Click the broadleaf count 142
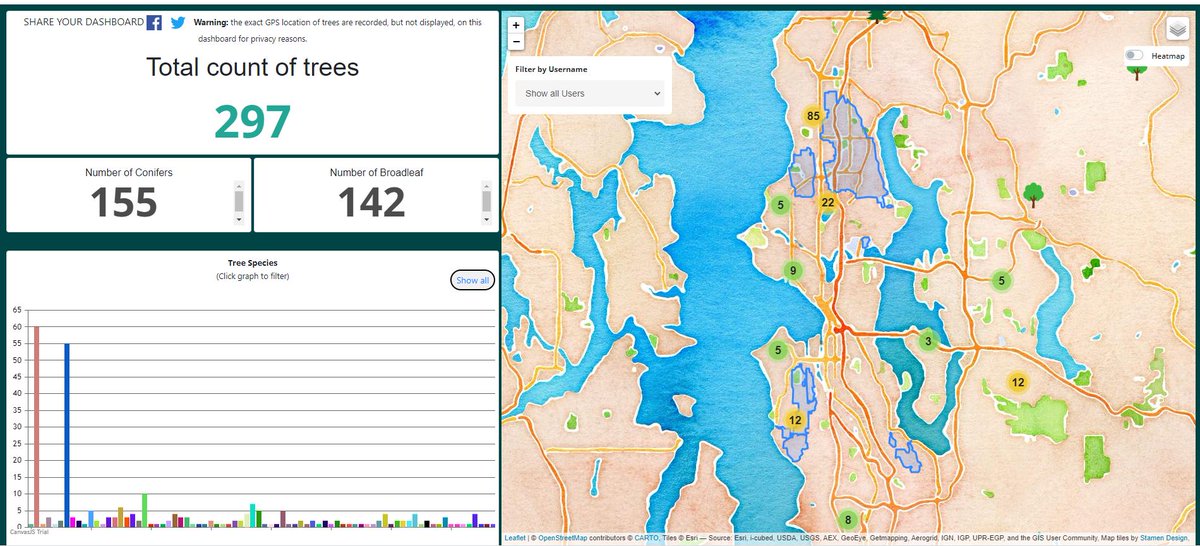This screenshot has height=546, width=1200. point(372,203)
